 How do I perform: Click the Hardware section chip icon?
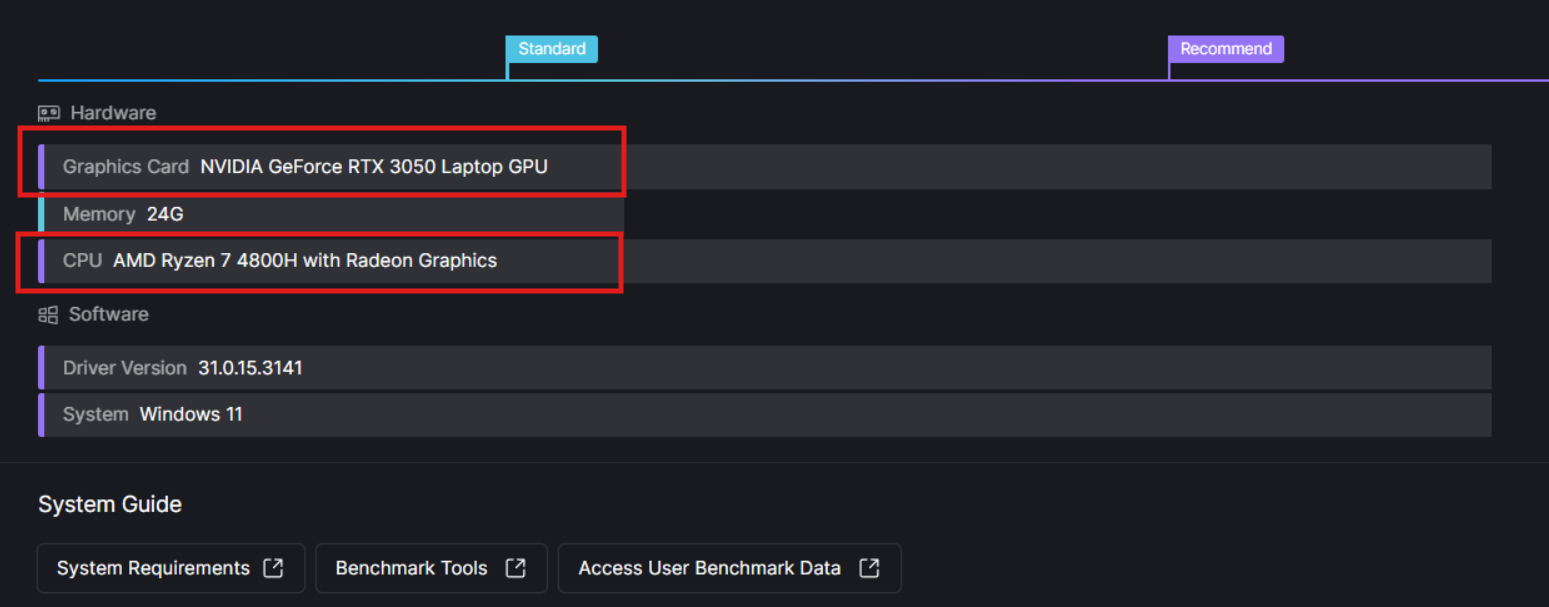coord(49,113)
